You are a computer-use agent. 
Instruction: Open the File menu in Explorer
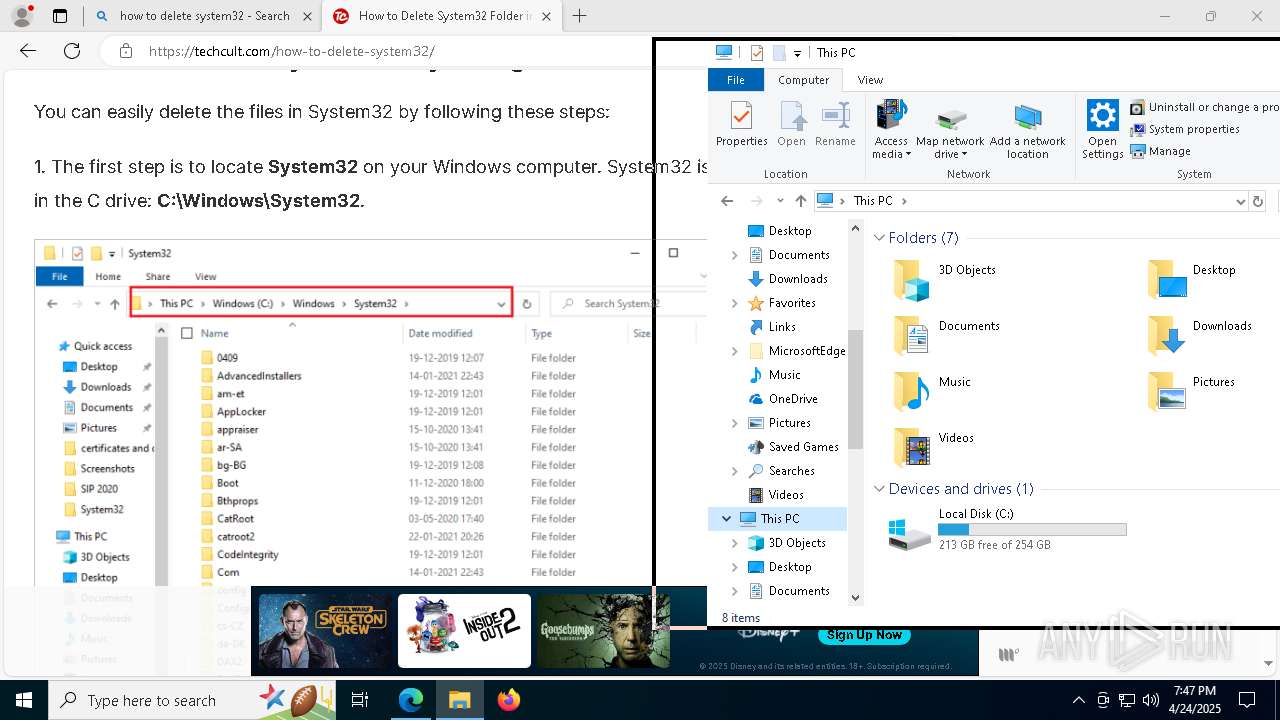tap(735, 80)
